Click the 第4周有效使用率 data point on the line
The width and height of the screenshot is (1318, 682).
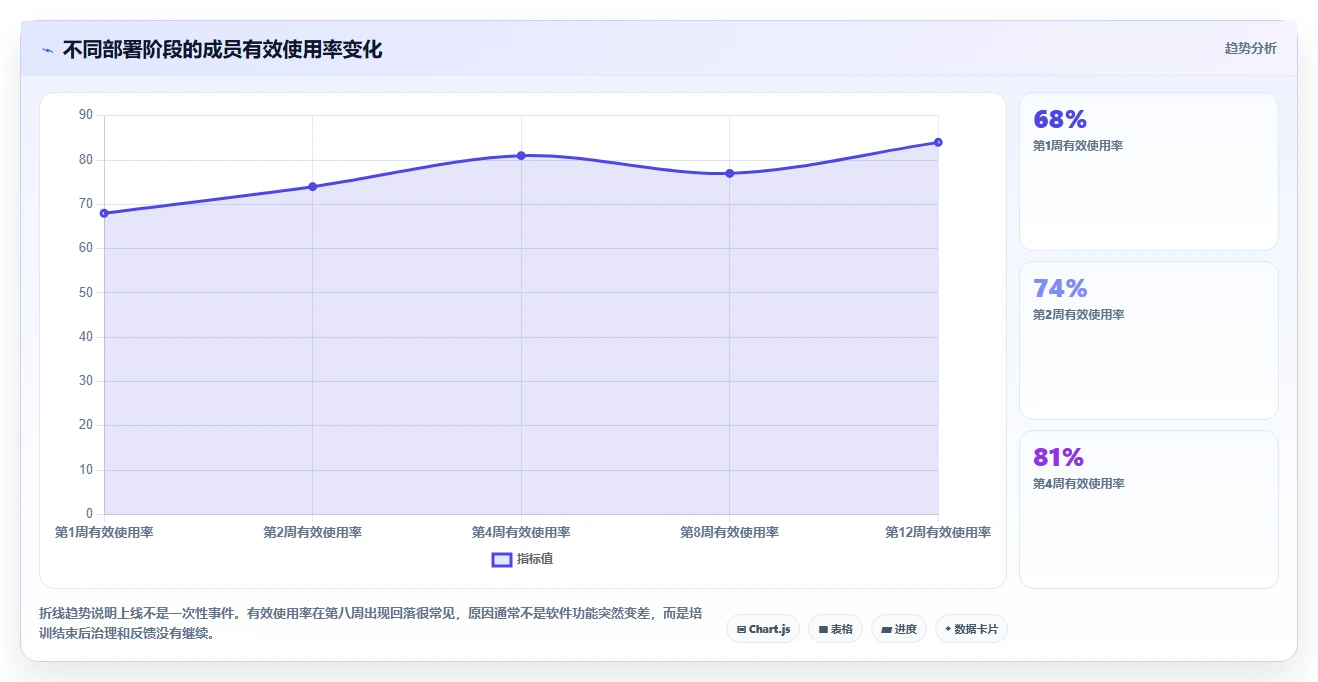521,155
